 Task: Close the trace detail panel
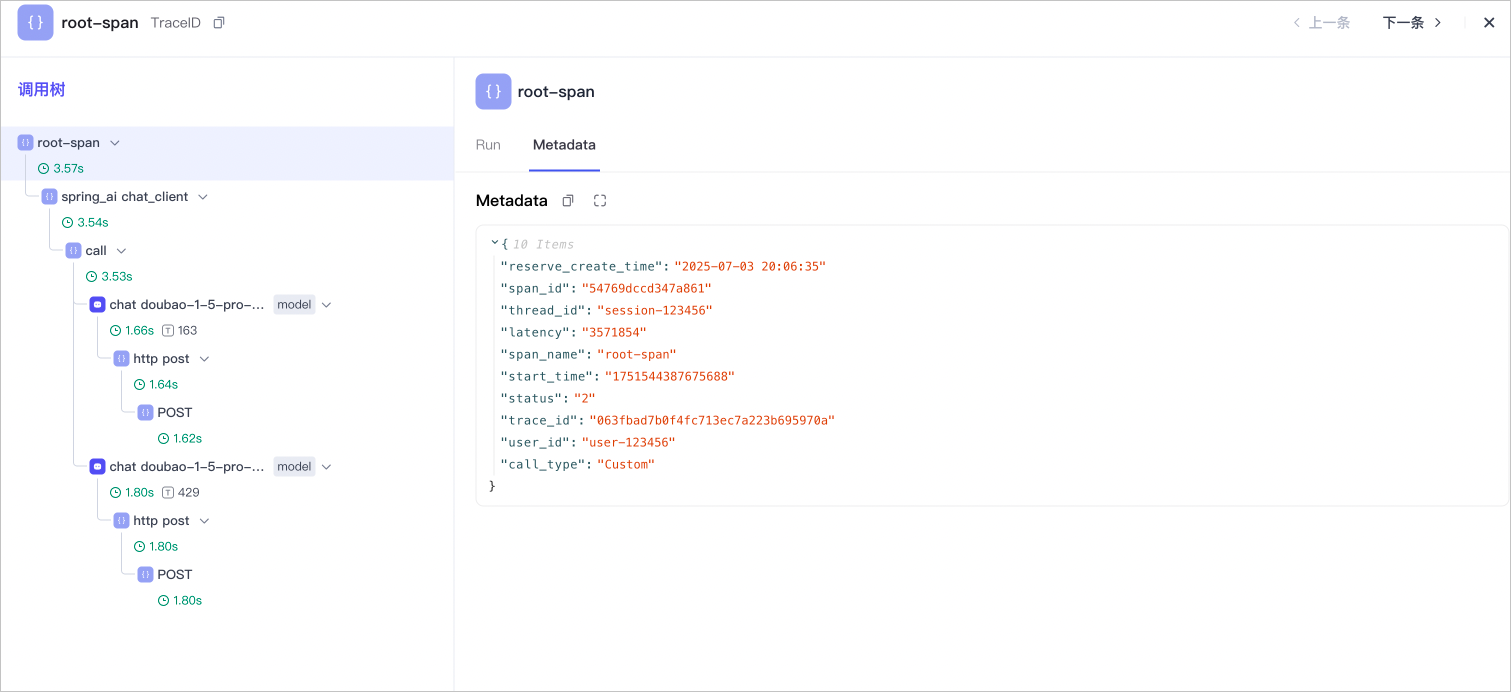pos(1489,23)
